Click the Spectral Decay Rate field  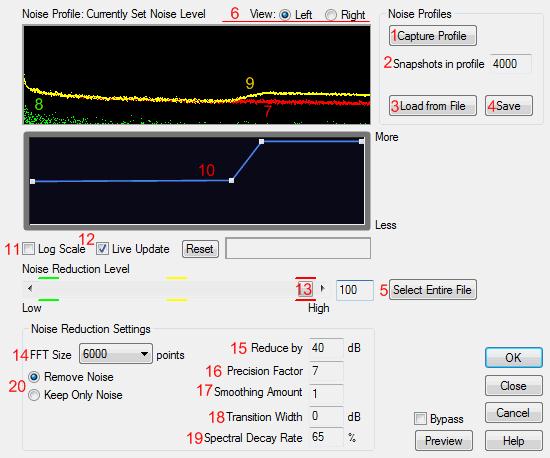(x=326, y=437)
